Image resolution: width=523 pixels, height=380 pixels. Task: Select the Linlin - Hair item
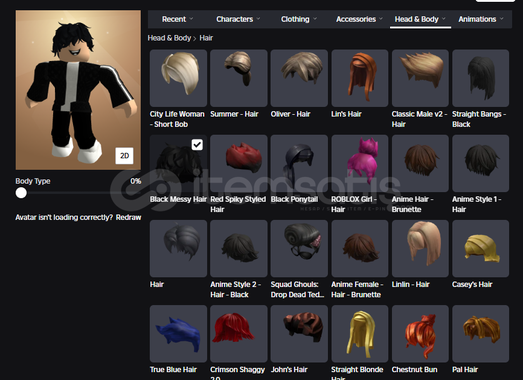[x=420, y=248]
